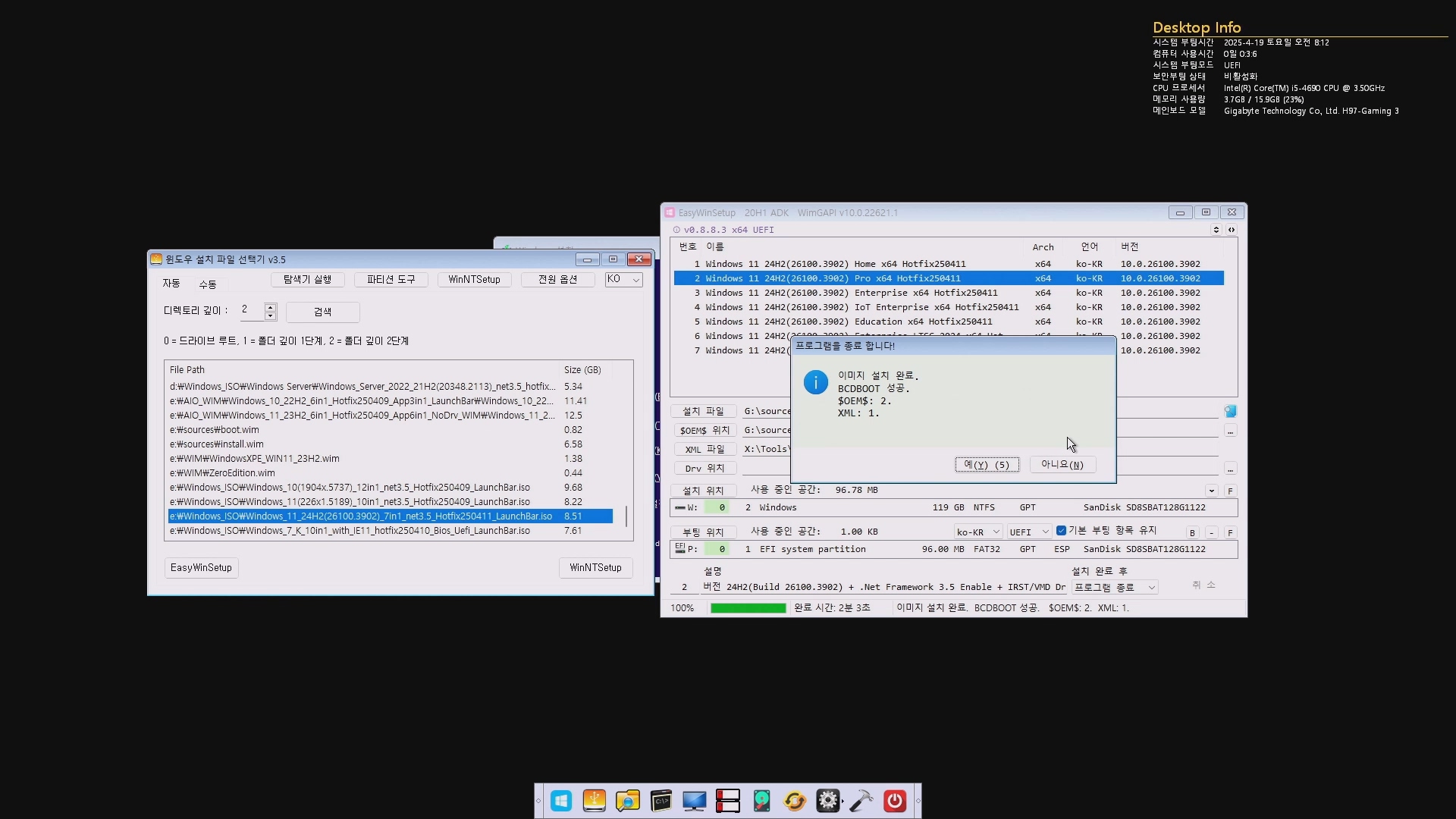Open the Windows start icon in dock

point(561,801)
